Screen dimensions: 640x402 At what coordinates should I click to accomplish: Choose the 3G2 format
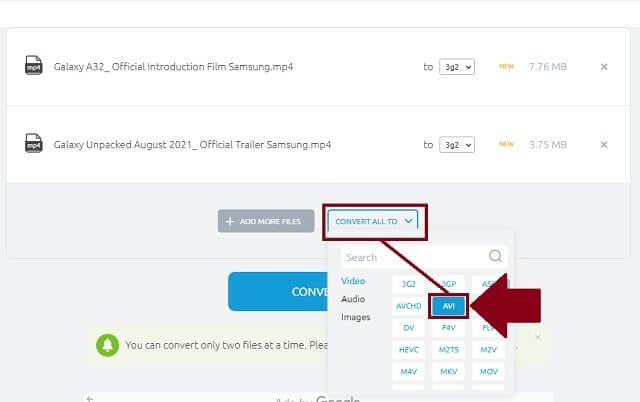pos(408,284)
